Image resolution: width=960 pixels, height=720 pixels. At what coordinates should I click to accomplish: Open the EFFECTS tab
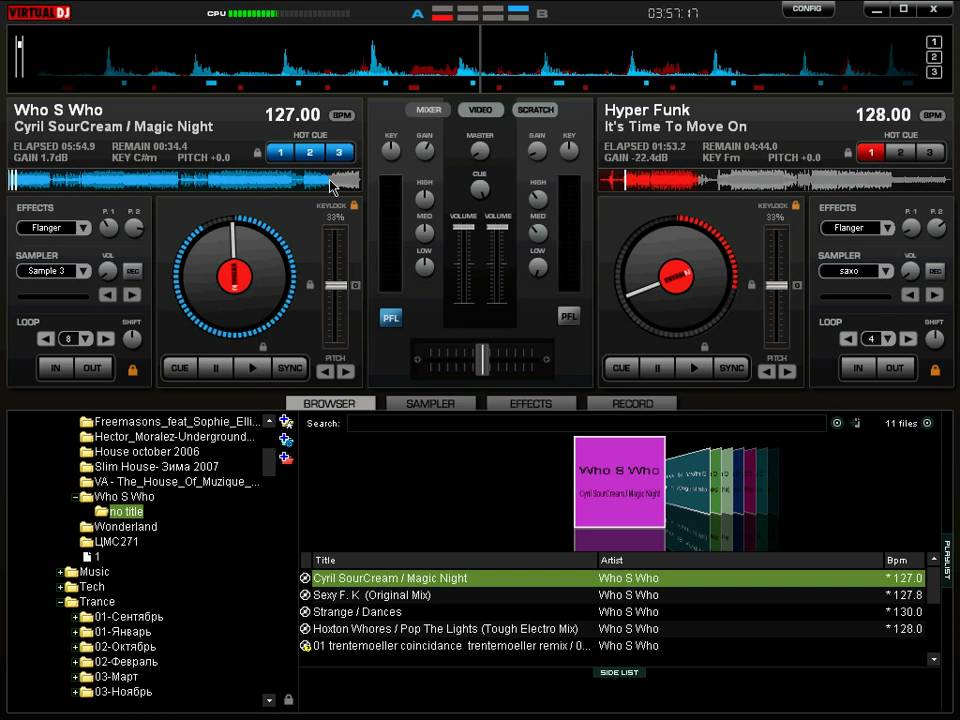pos(531,403)
